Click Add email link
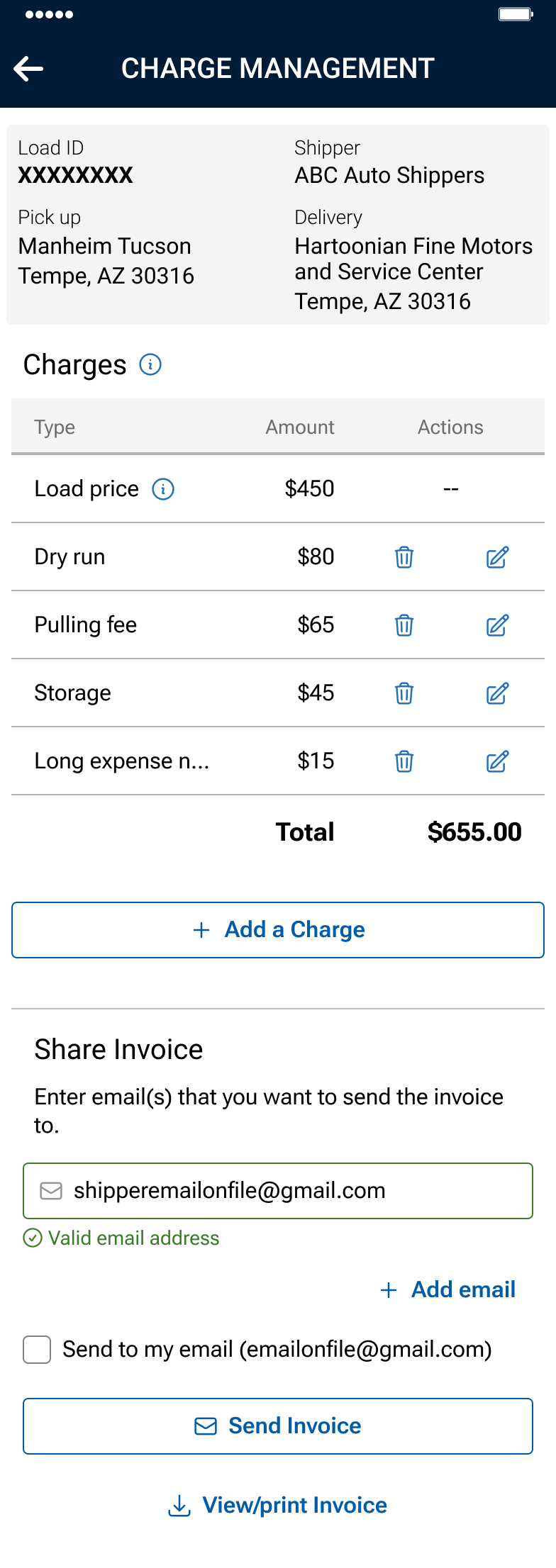 (448, 1289)
